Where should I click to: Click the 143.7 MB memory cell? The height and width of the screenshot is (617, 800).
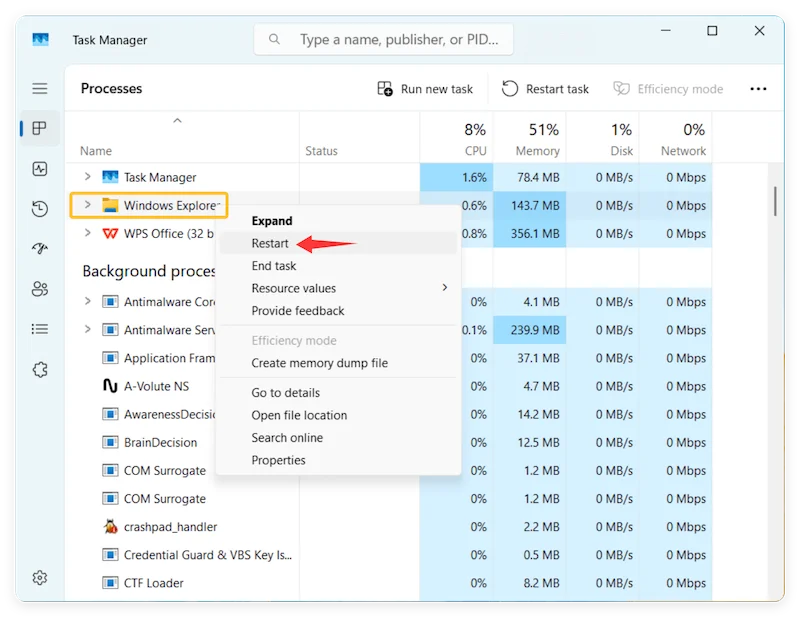click(530, 206)
